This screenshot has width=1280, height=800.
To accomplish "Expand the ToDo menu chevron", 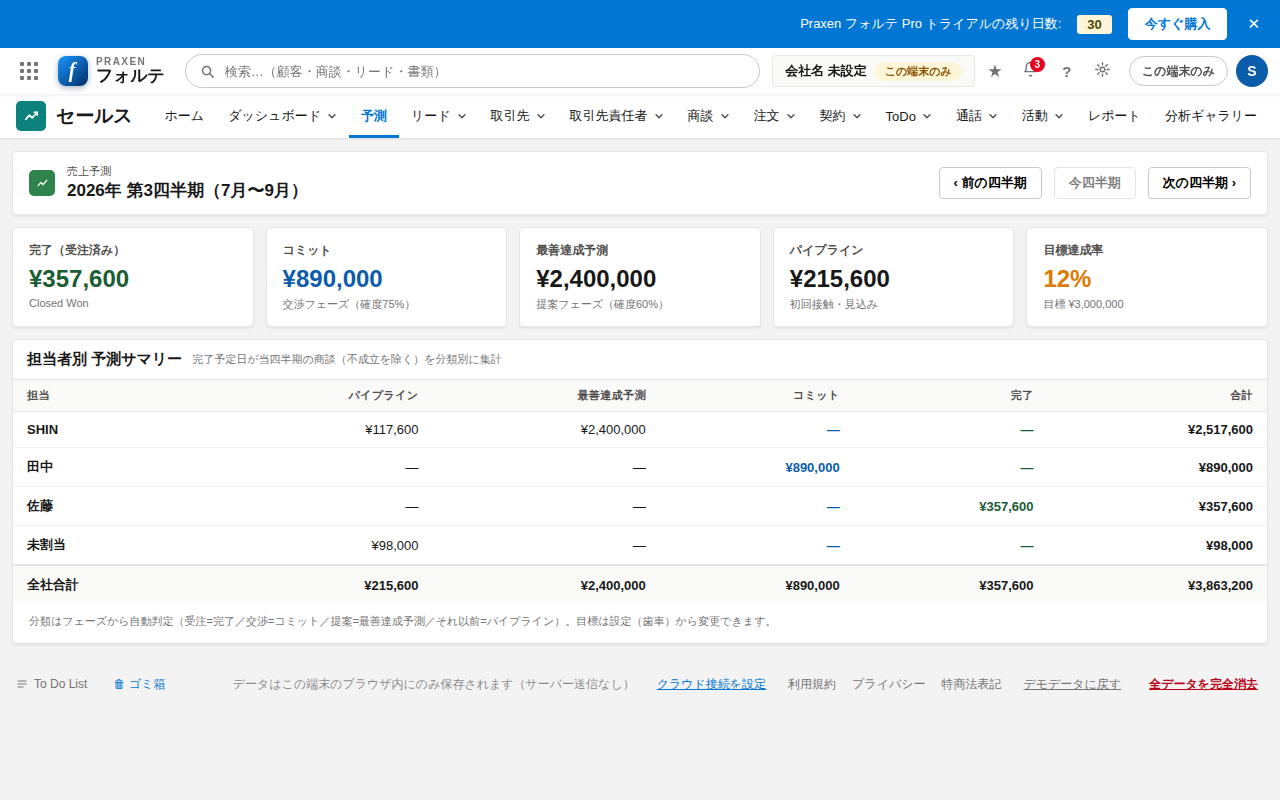I will 927,116.
